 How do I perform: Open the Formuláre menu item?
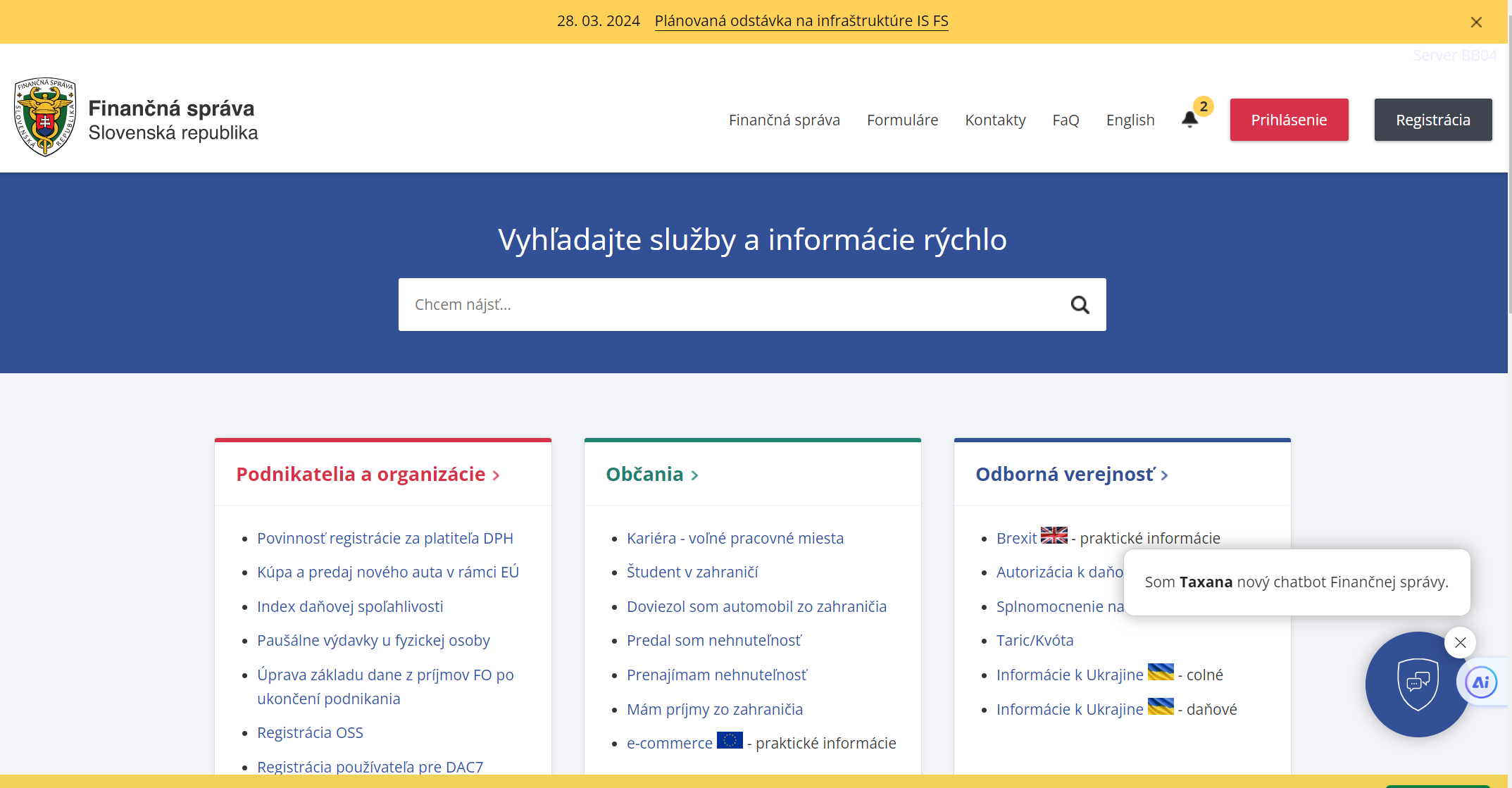pos(902,120)
